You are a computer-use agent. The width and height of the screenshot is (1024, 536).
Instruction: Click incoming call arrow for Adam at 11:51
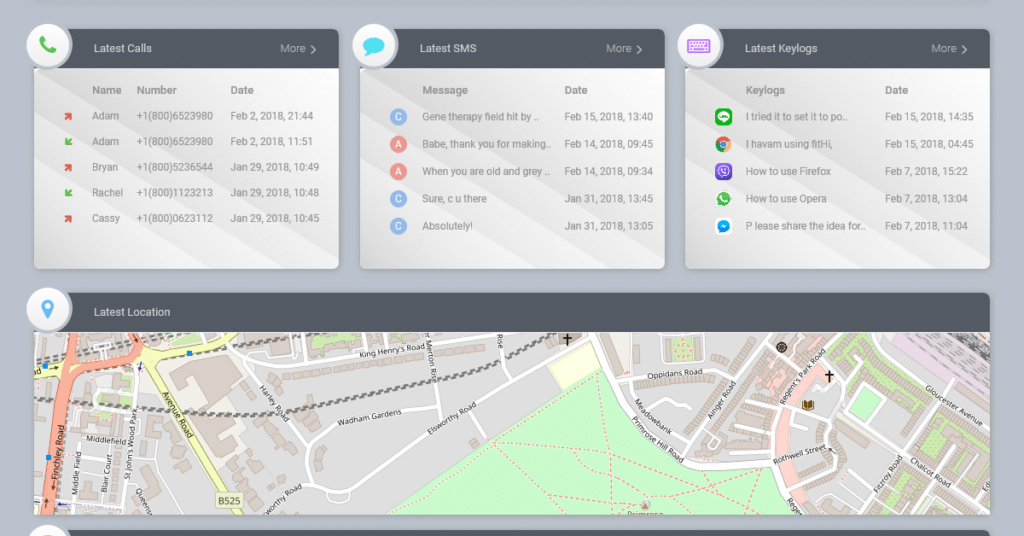tap(68, 142)
